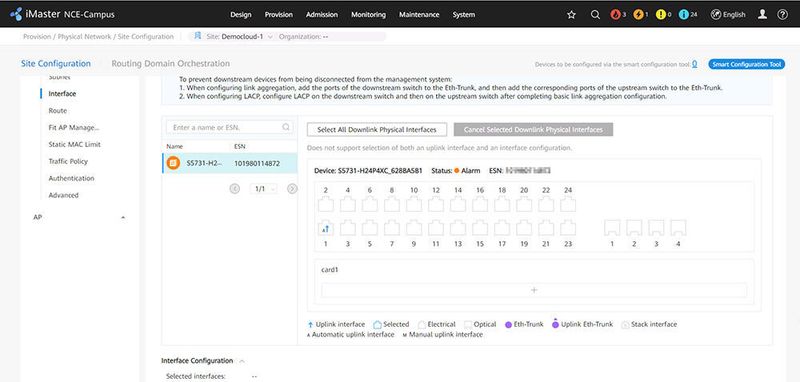Go to previous device list page
This screenshot has width=800, height=382.
(x=235, y=189)
